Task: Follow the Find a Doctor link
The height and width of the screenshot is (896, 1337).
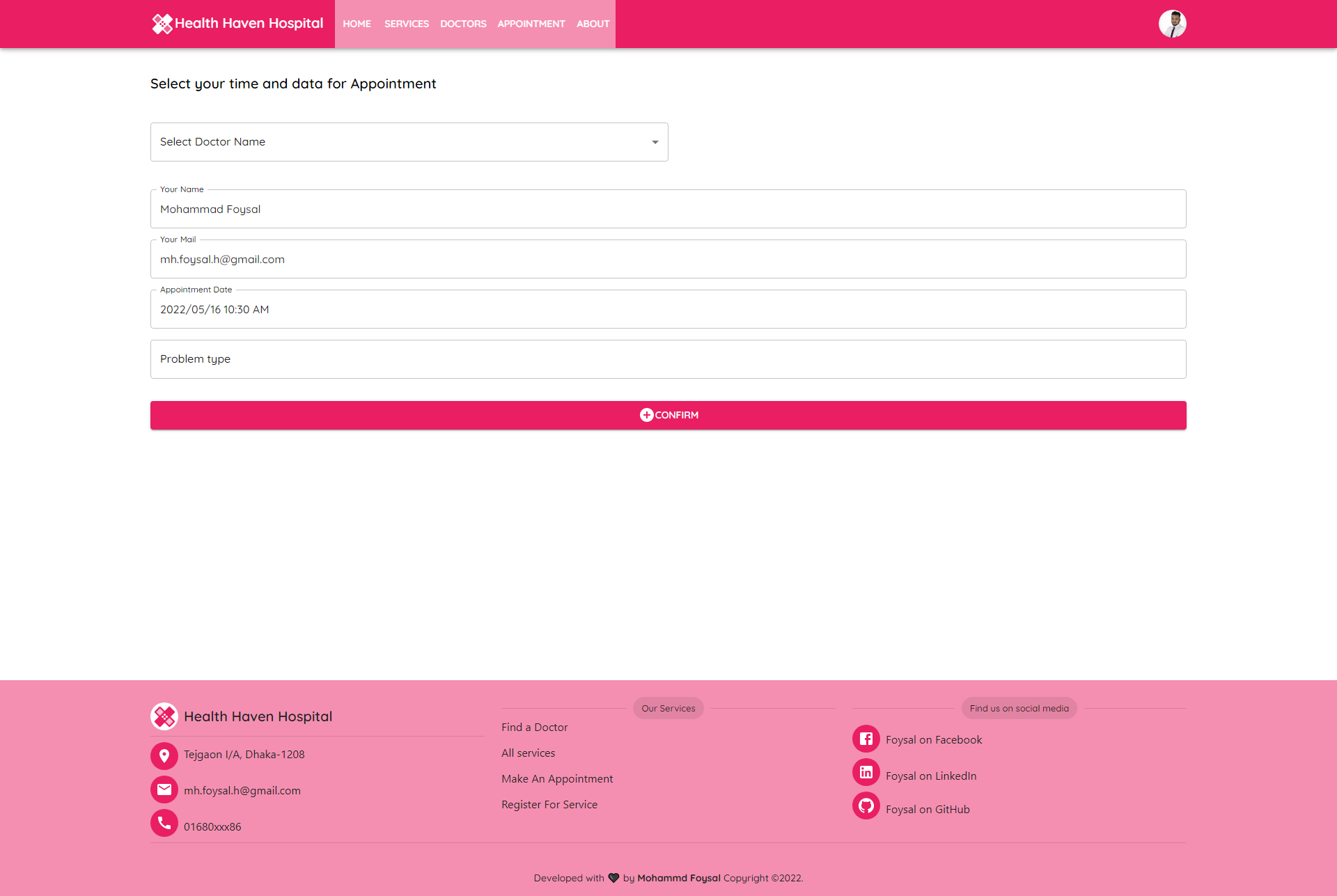Action: [x=534, y=727]
